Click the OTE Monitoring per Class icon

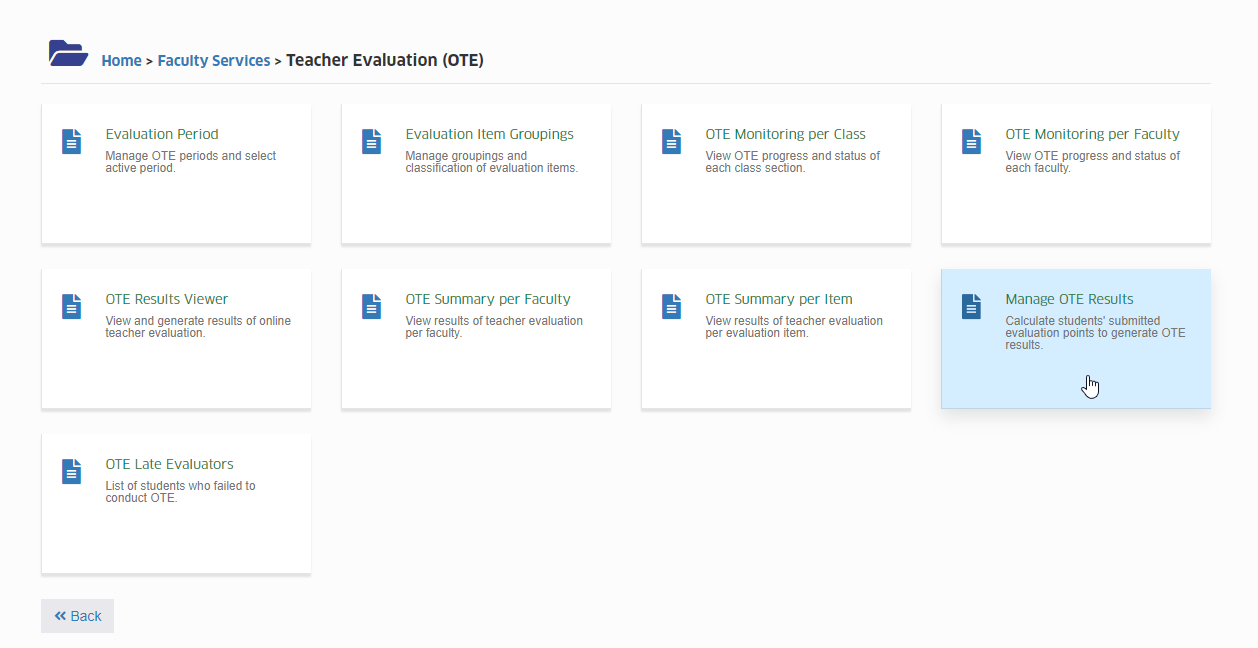672,141
